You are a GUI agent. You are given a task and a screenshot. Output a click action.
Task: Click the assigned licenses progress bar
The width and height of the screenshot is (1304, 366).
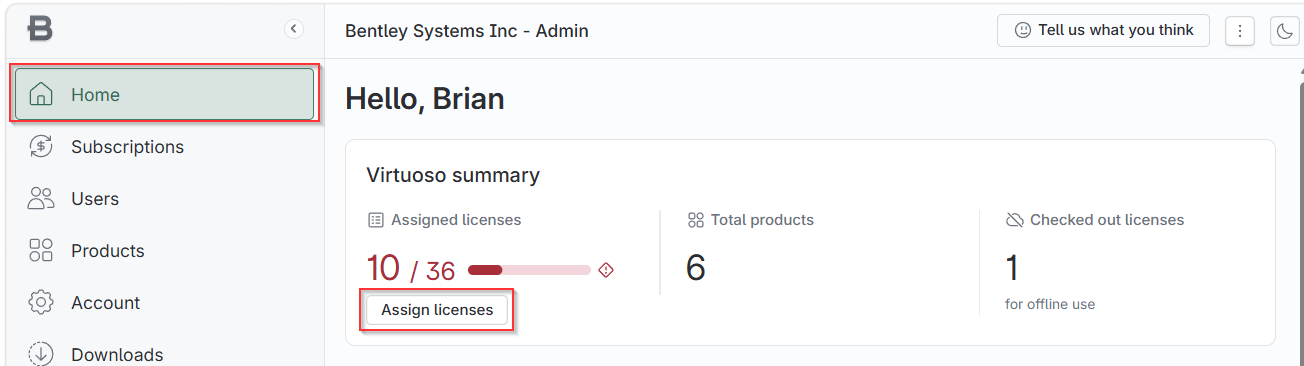[529, 270]
